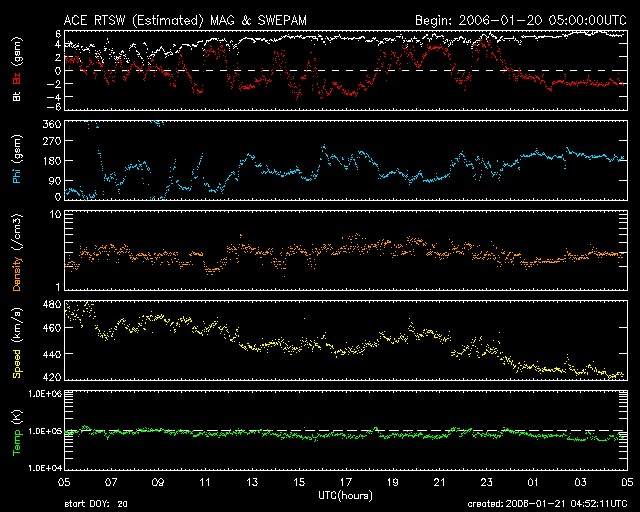Click the plot title 'ACE RTSW (Estimated) MAG & SWEPAM'
The image size is (640, 512).
pyautogui.click(x=185, y=20)
